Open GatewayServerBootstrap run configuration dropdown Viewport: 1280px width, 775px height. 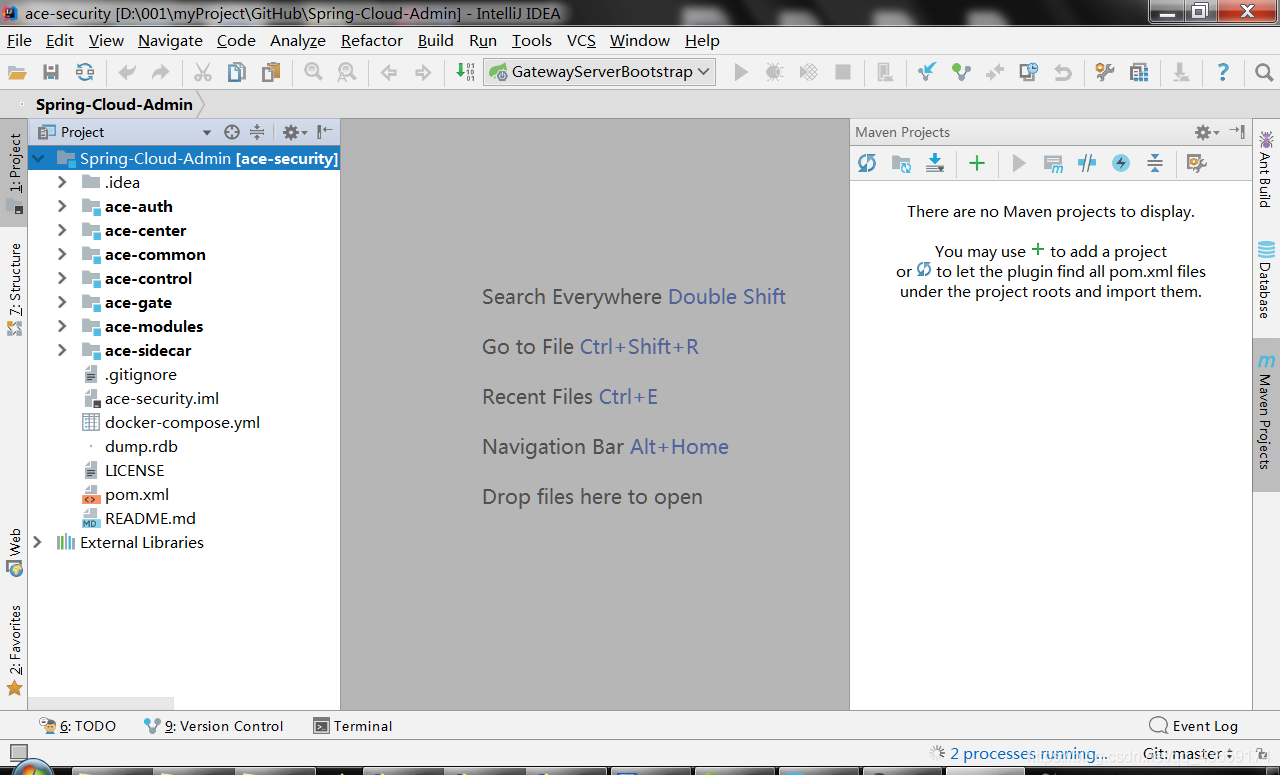pyautogui.click(x=599, y=72)
